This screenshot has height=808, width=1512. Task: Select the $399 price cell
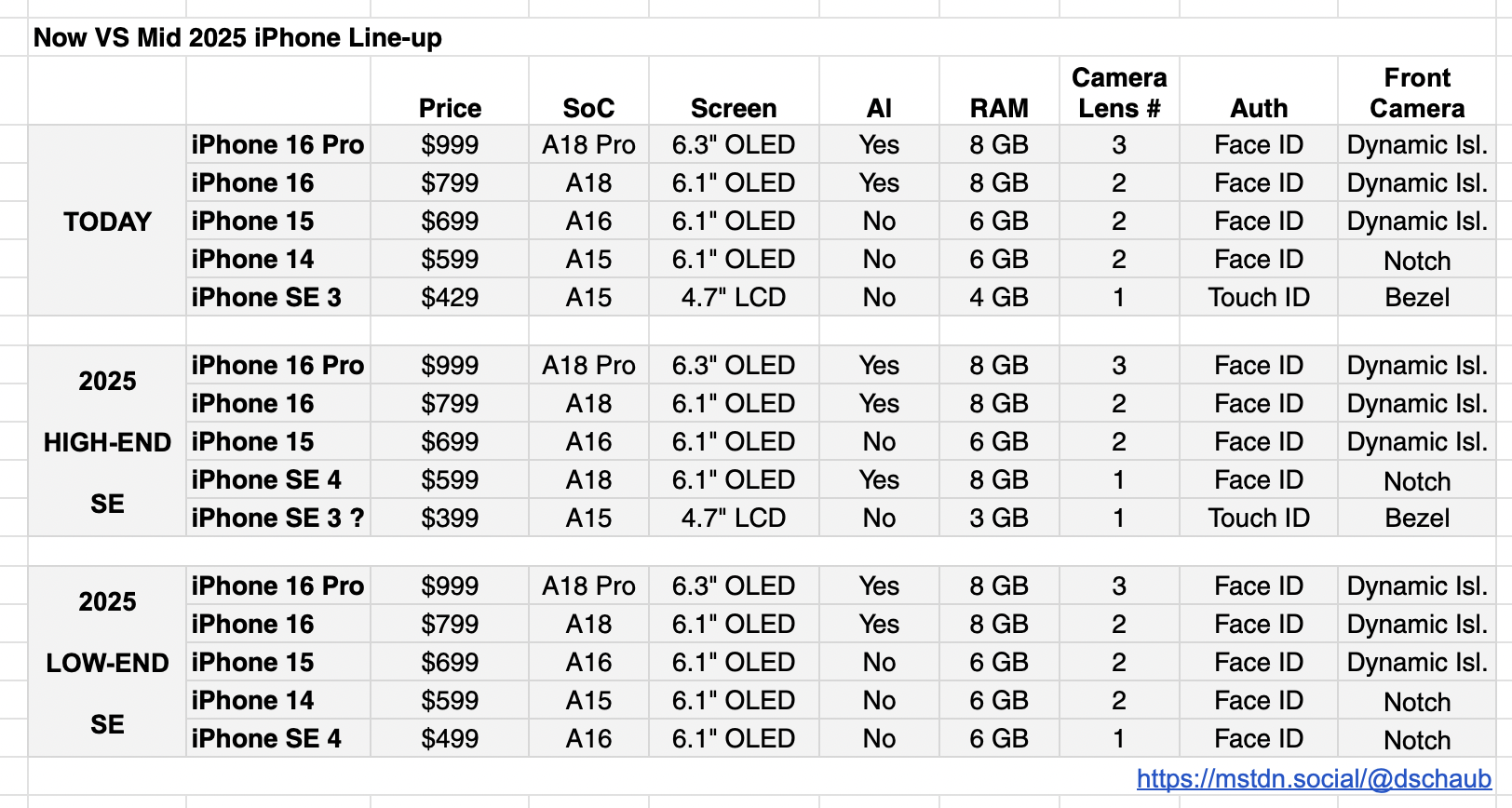point(450,518)
